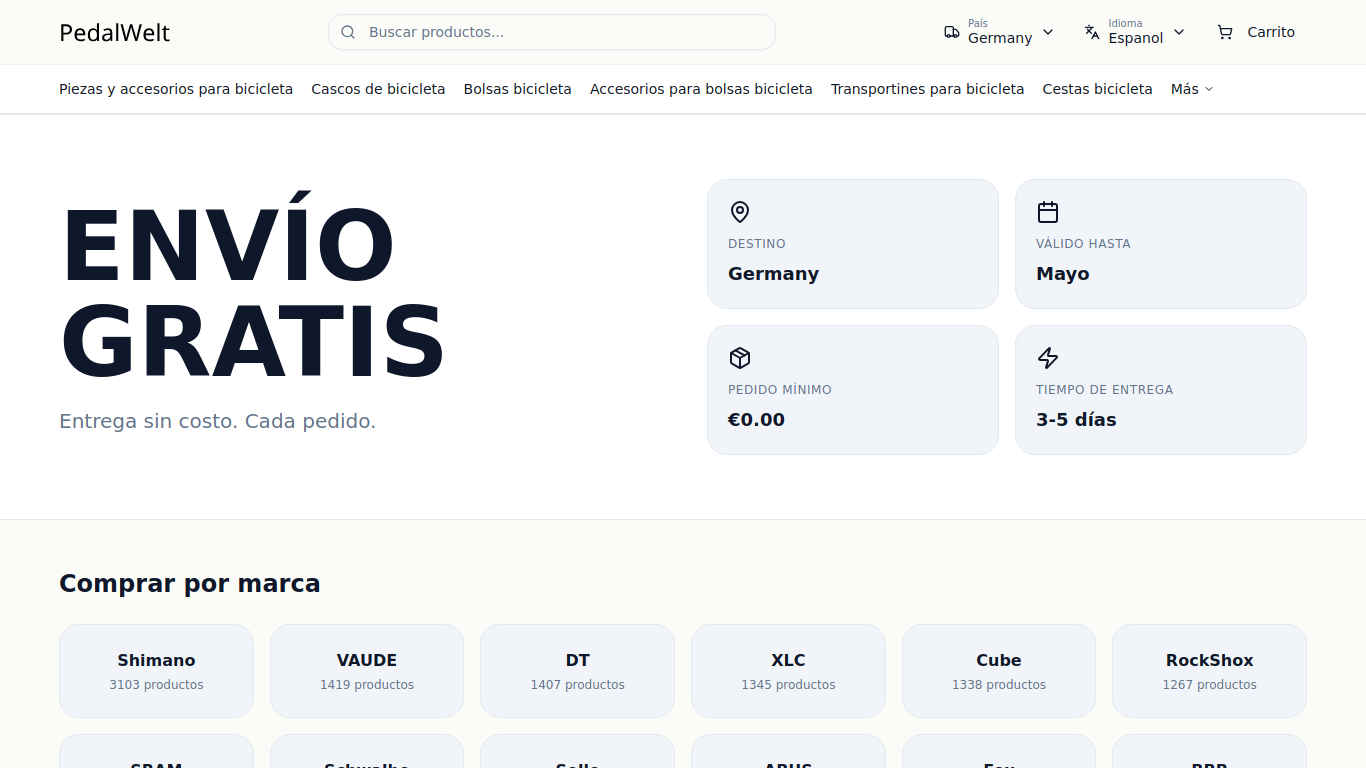Click the Pedido mínimo €0.00 value
Image resolution: width=1366 pixels, height=768 pixels.
coord(756,420)
